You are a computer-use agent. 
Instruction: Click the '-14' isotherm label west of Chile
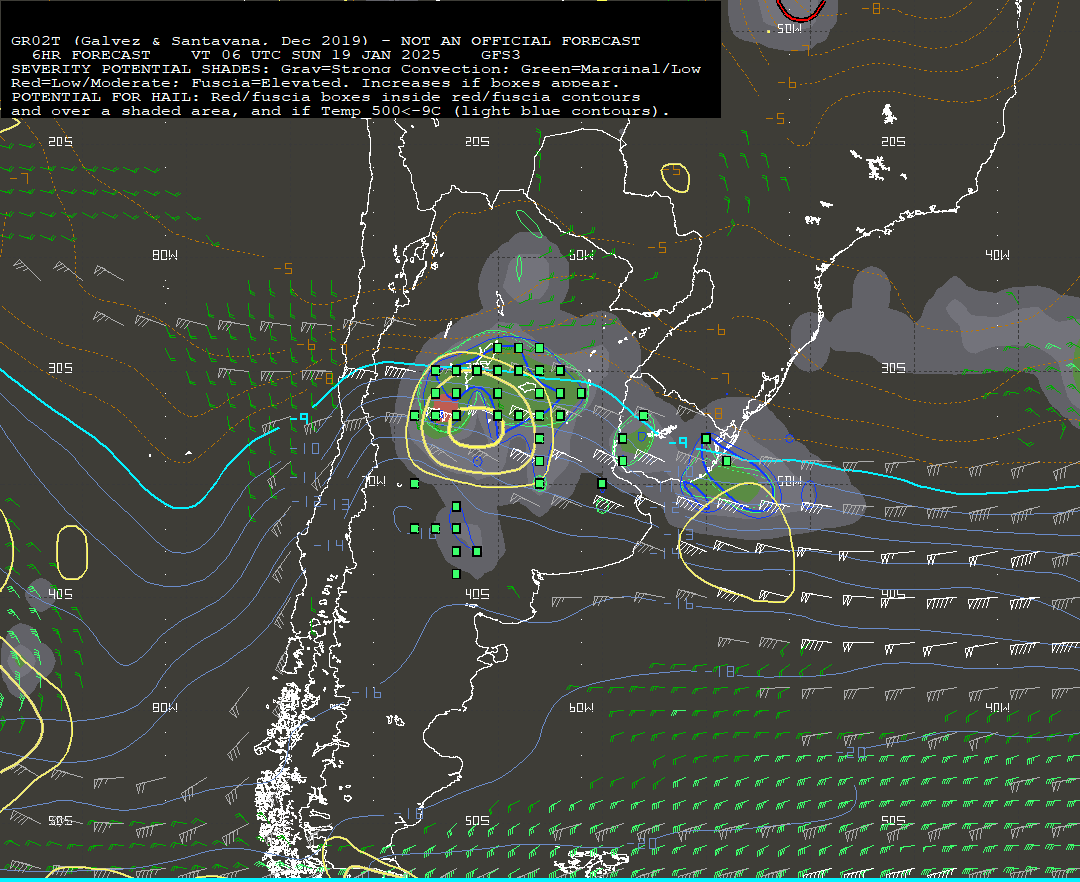point(328,545)
